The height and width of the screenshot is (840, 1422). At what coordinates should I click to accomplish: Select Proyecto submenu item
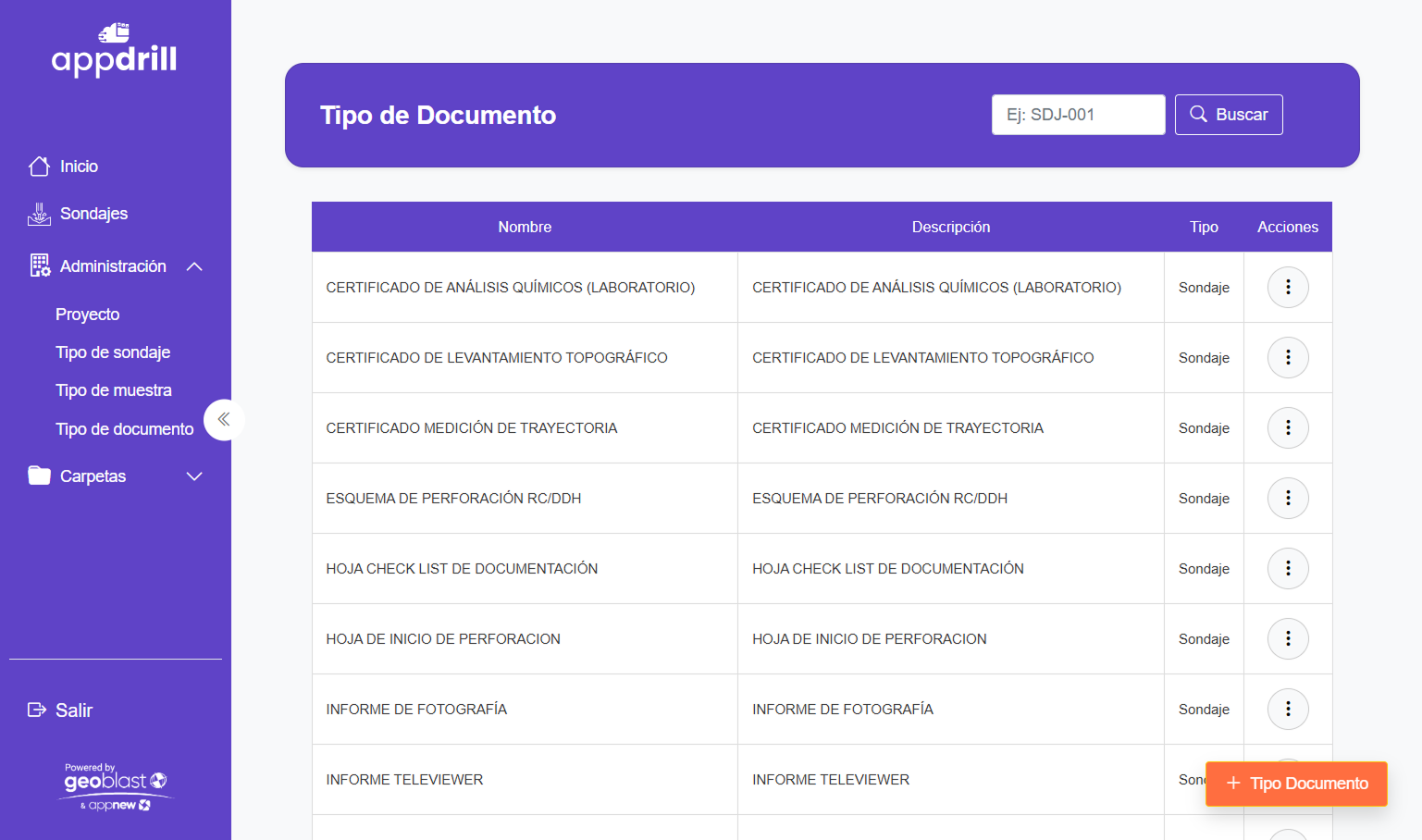point(87,315)
